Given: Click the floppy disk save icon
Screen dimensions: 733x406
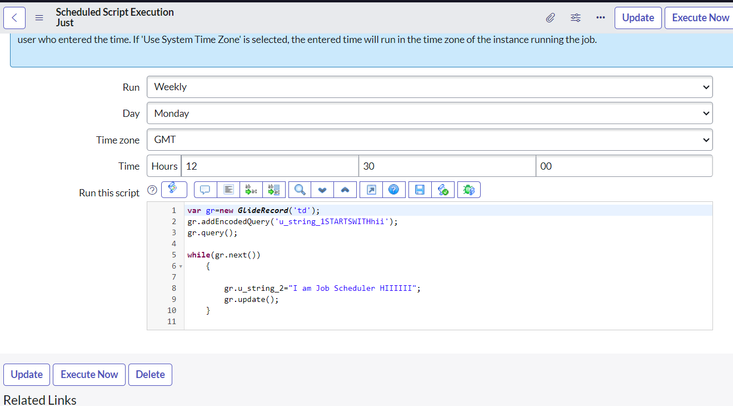Looking at the screenshot, I should [420, 189].
